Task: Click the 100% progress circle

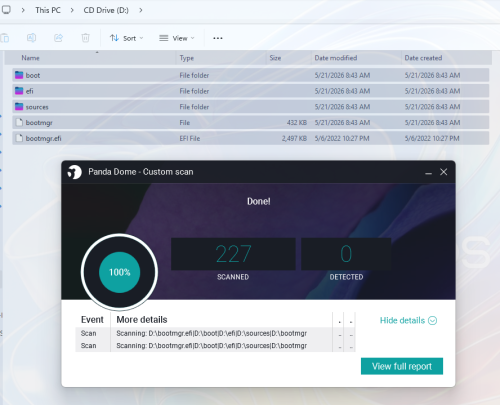Action: [119, 272]
